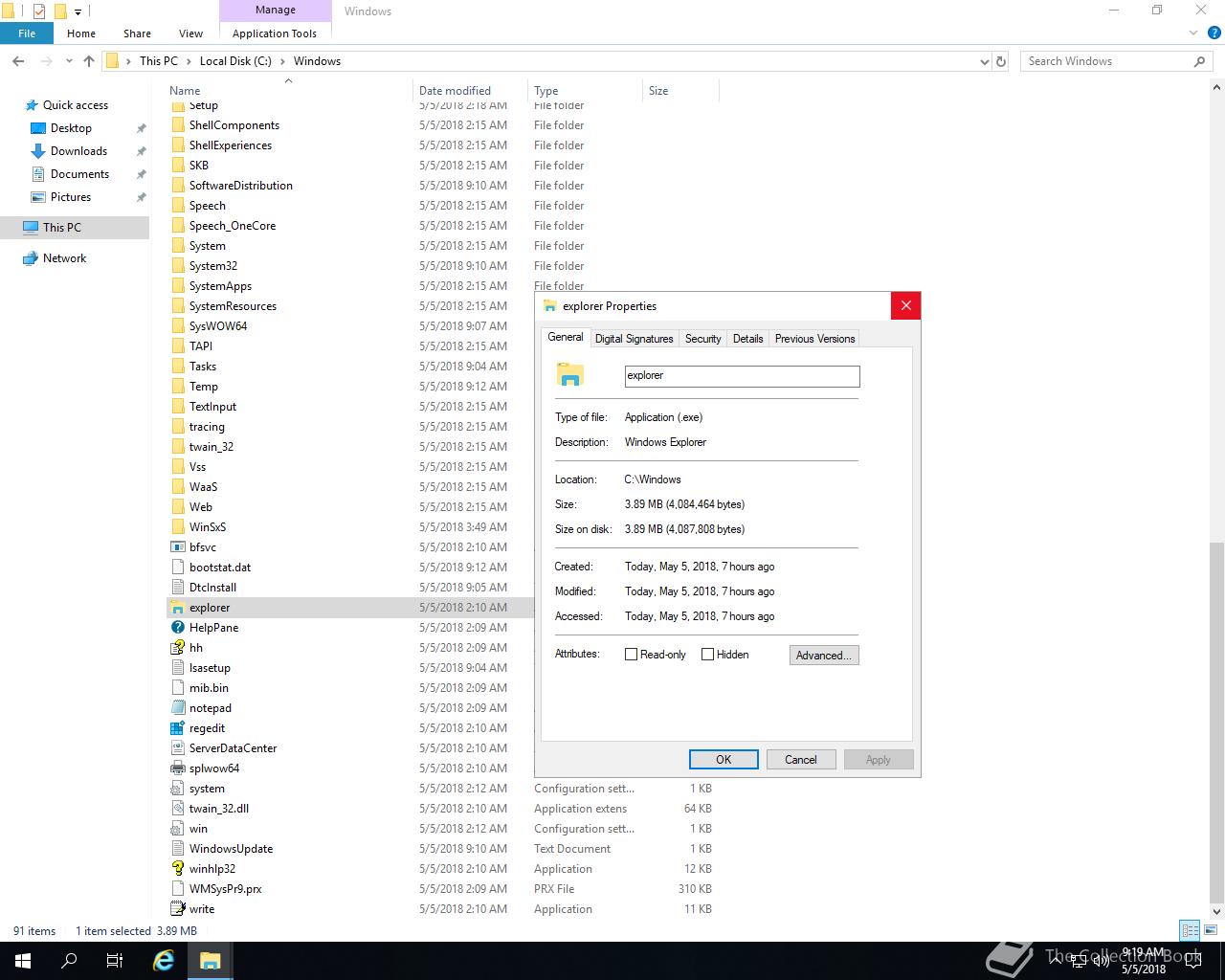Viewport: 1225px width, 980px height.
Task: Click the HelpPane question mark icon
Action: click(x=177, y=628)
